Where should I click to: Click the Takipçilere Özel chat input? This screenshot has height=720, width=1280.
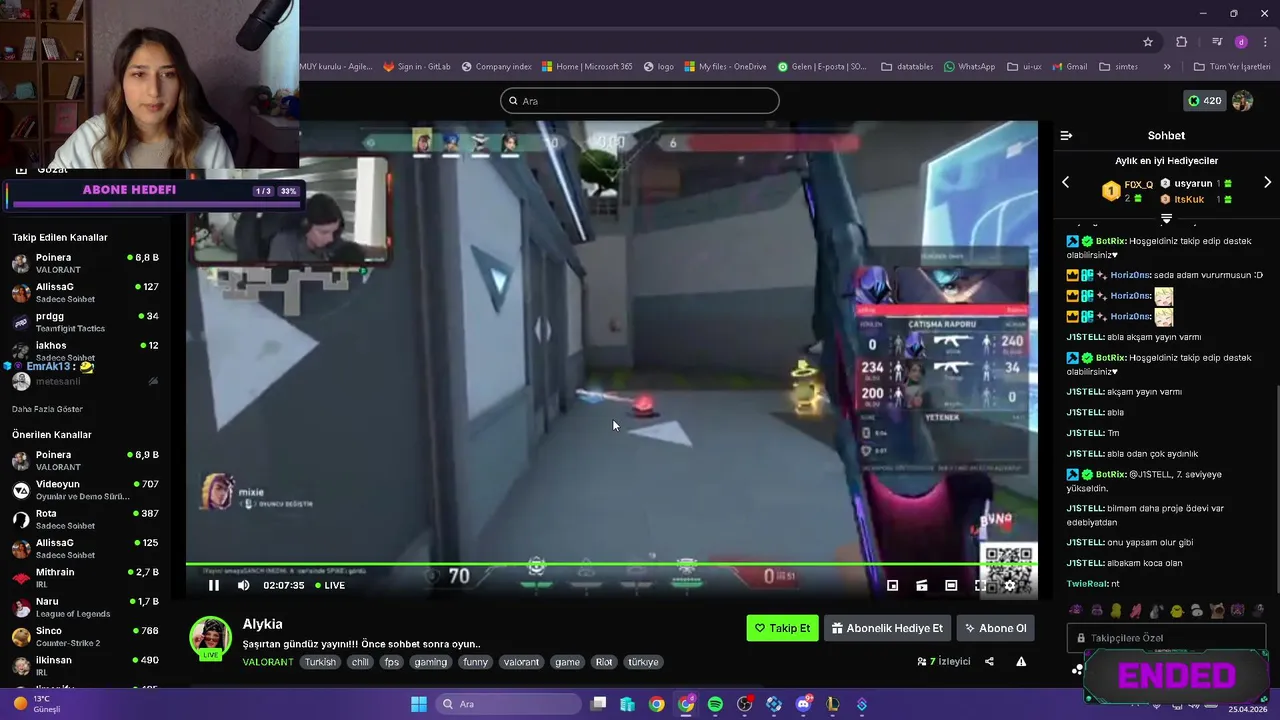(x=1165, y=638)
